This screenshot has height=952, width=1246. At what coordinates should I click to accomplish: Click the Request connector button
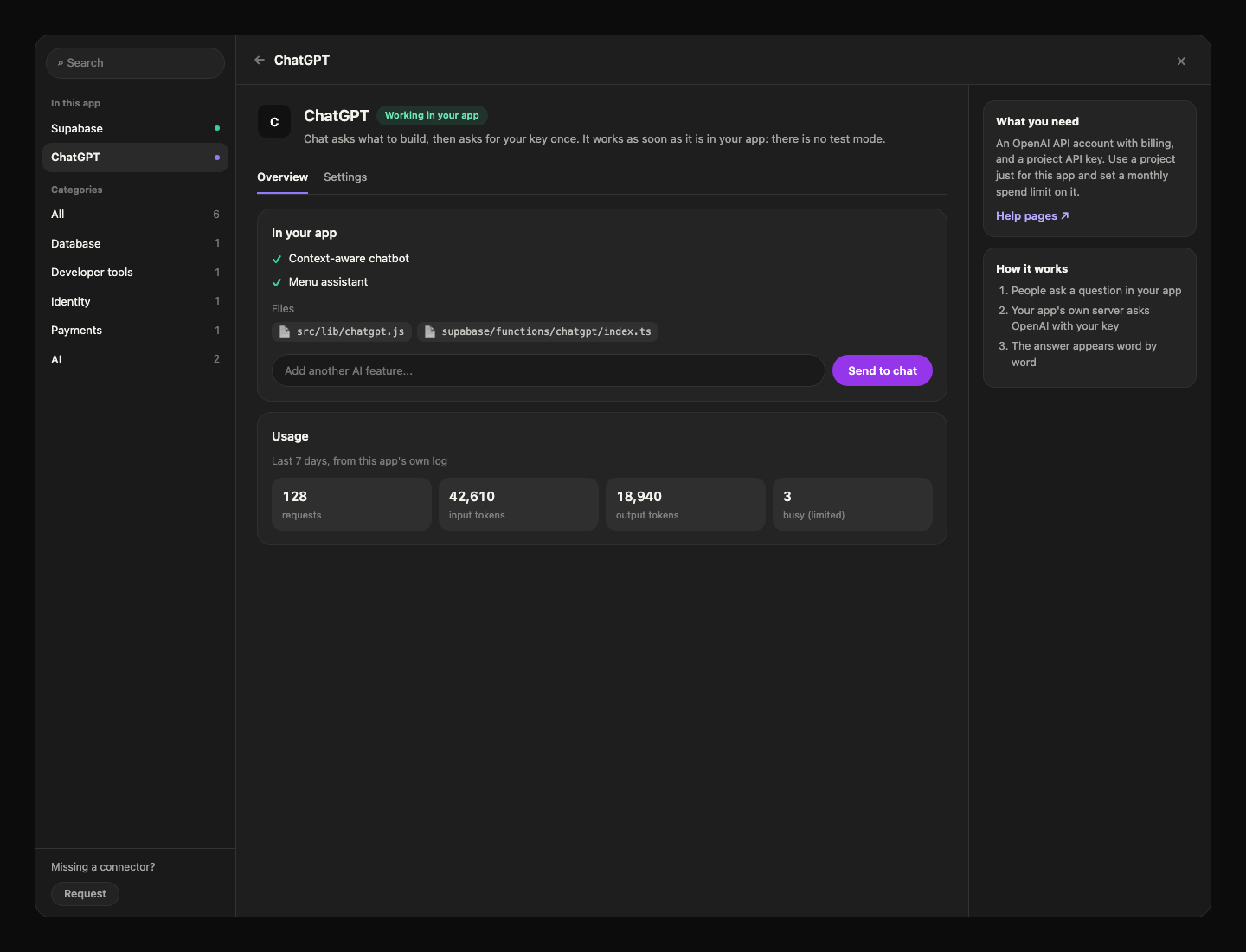point(85,894)
